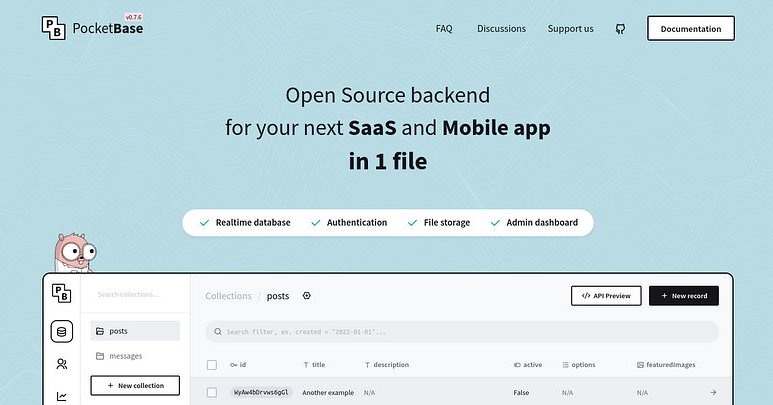The width and height of the screenshot is (773, 405).
Task: Click the Gopher mascot image
Action: tap(75, 252)
